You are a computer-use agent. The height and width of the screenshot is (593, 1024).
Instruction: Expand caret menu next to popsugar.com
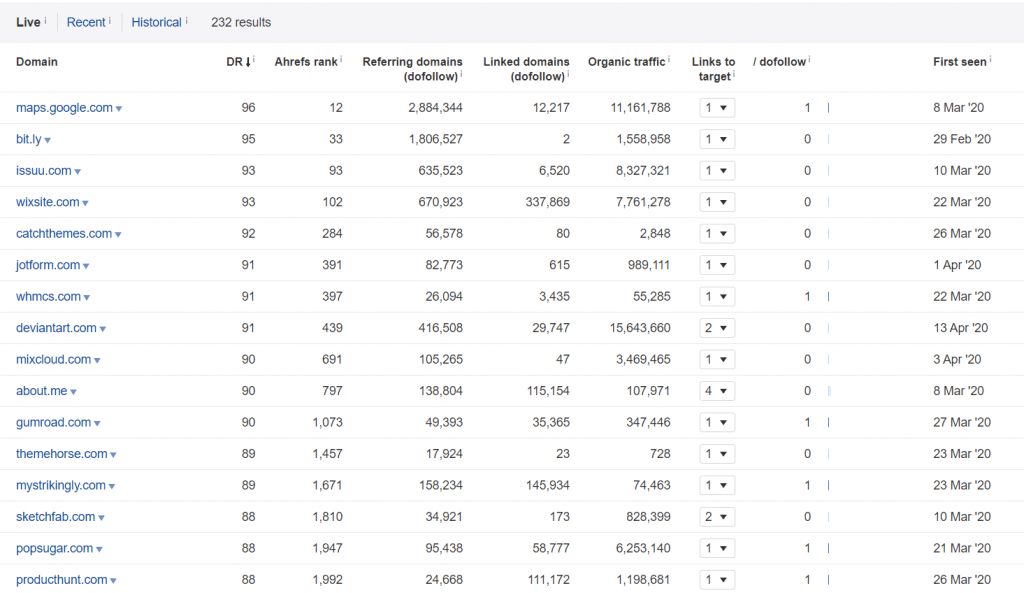point(99,549)
